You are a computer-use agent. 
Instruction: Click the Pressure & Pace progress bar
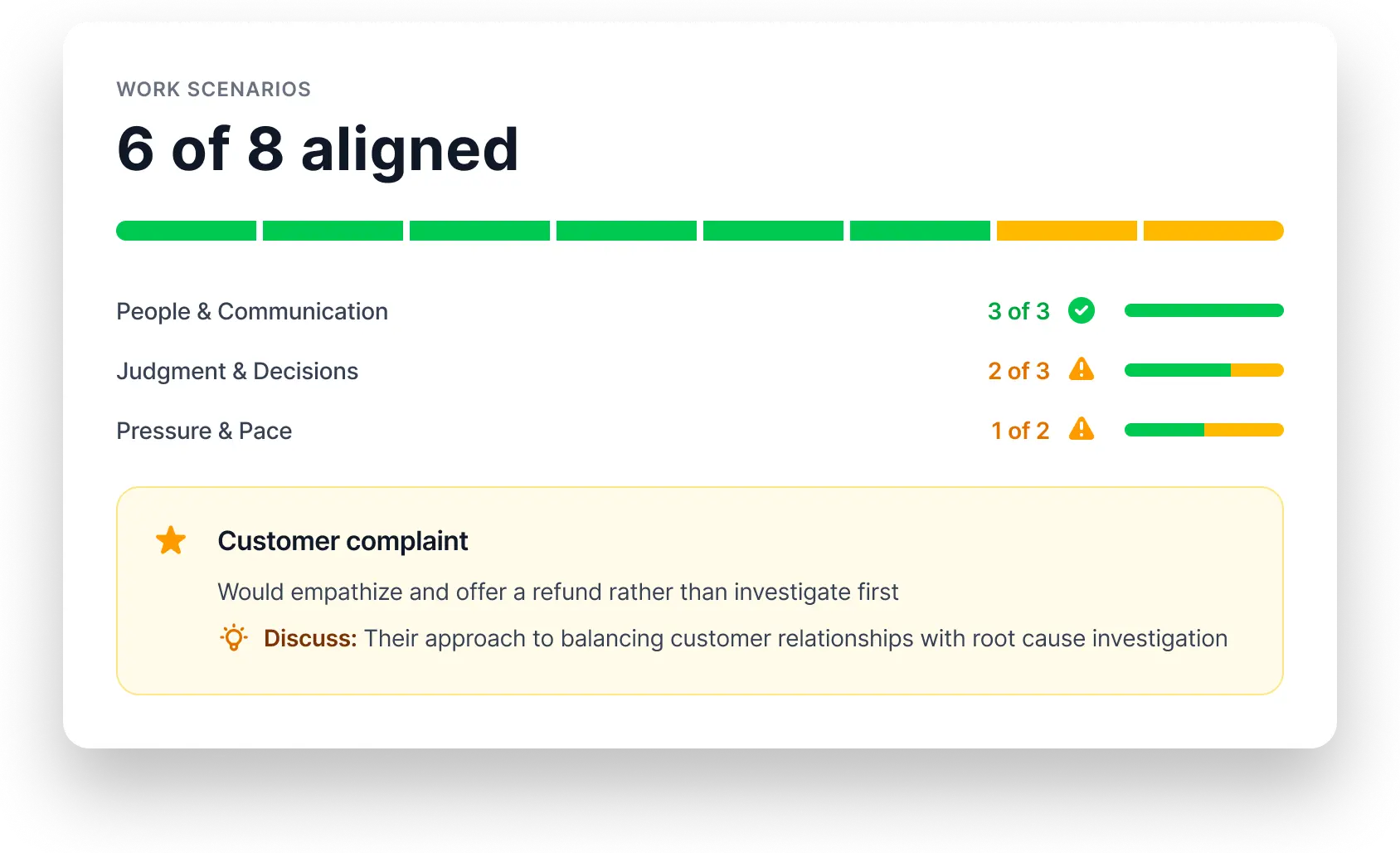pyautogui.click(x=1203, y=430)
